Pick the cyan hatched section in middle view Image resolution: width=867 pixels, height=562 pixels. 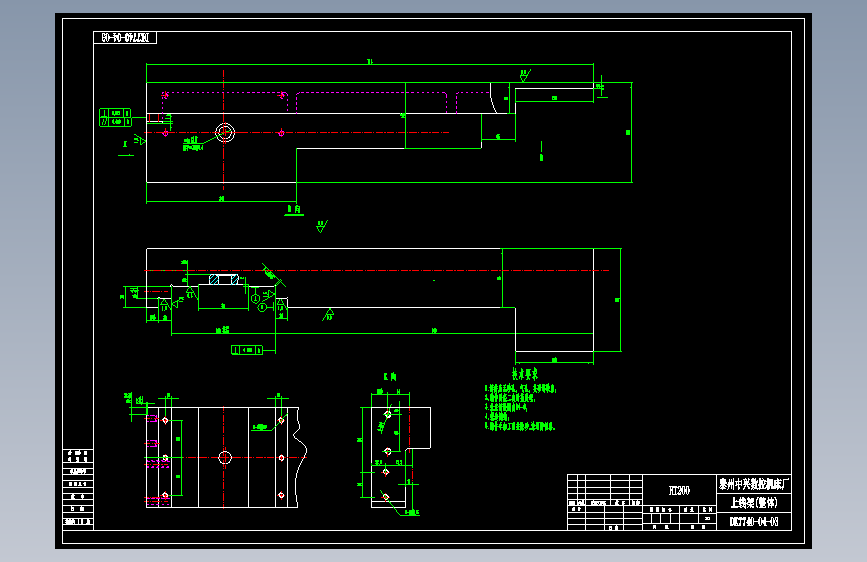pos(224,279)
